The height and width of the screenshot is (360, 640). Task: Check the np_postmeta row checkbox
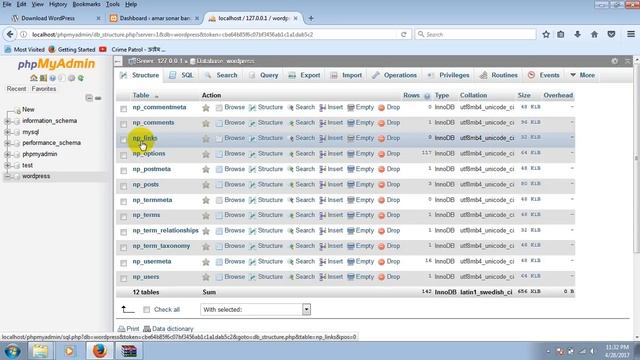point(124,170)
